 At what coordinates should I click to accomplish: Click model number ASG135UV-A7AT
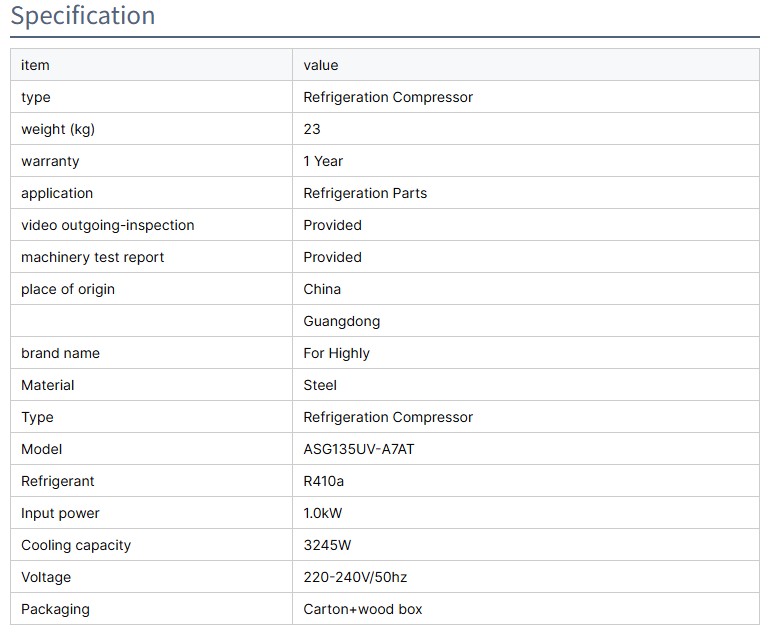coord(359,449)
